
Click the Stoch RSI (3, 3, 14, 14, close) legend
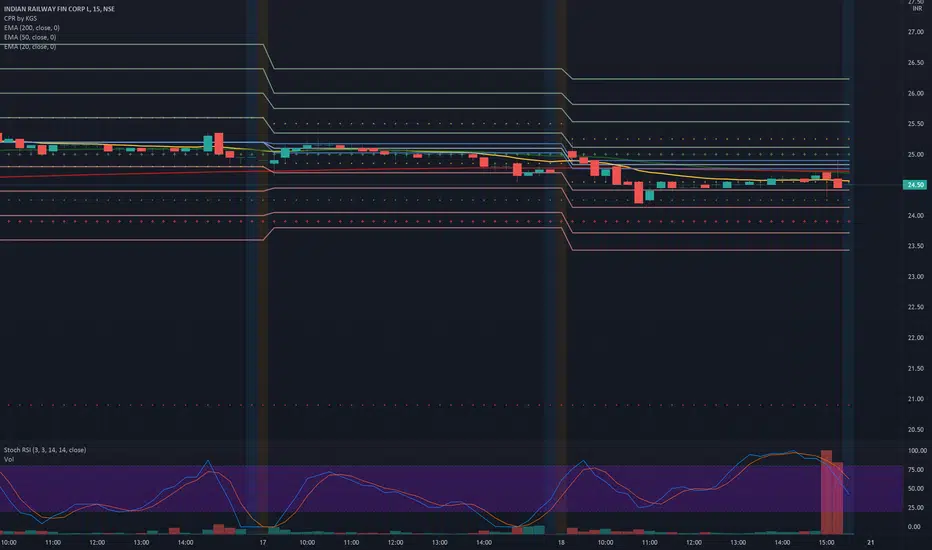click(45, 450)
